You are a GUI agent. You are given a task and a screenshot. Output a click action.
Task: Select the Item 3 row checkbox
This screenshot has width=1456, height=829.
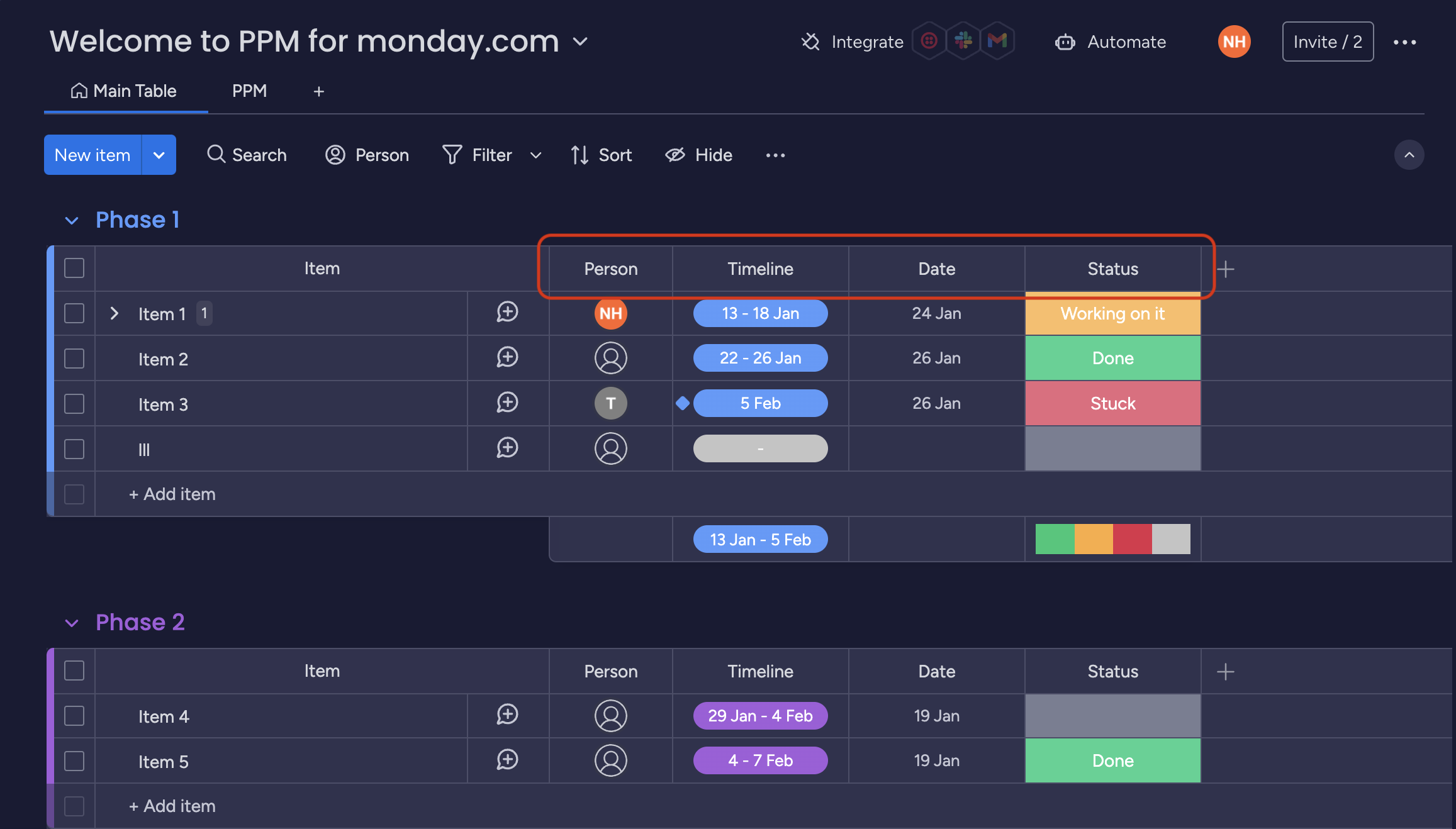(74, 404)
